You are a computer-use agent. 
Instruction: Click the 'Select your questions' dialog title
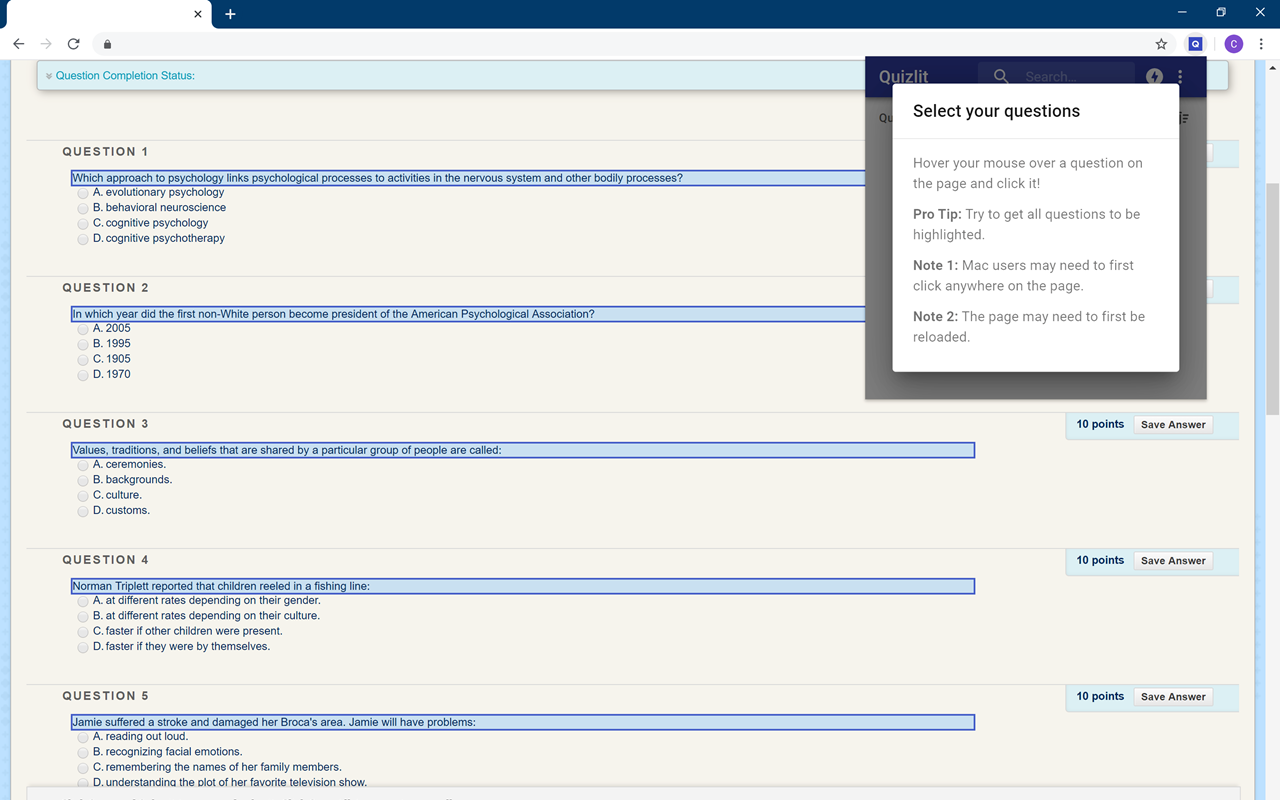coord(996,111)
